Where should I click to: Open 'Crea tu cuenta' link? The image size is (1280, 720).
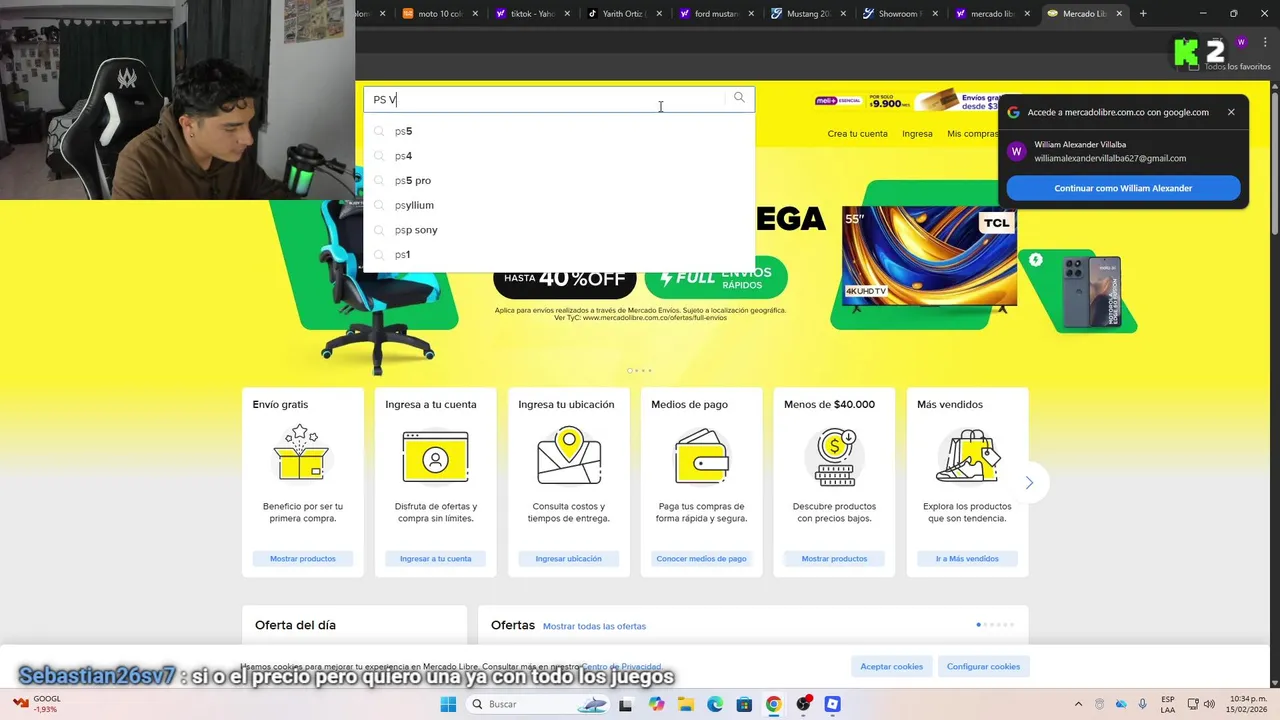click(857, 134)
